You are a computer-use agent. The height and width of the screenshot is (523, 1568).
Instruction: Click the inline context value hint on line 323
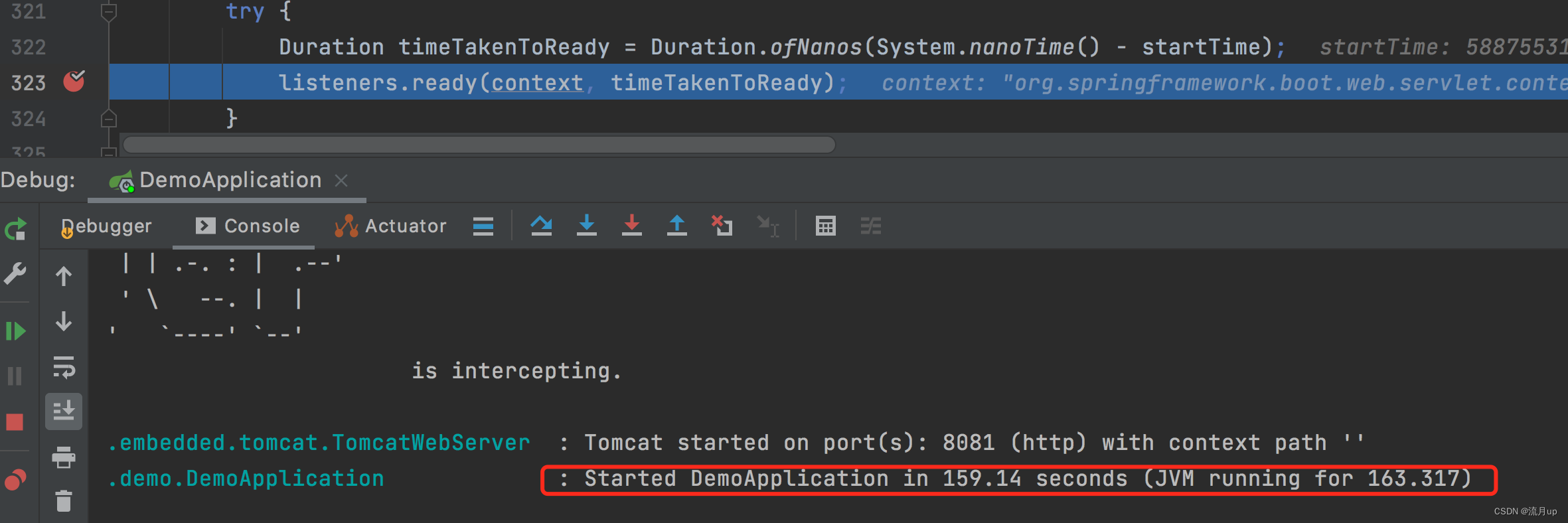1224,83
